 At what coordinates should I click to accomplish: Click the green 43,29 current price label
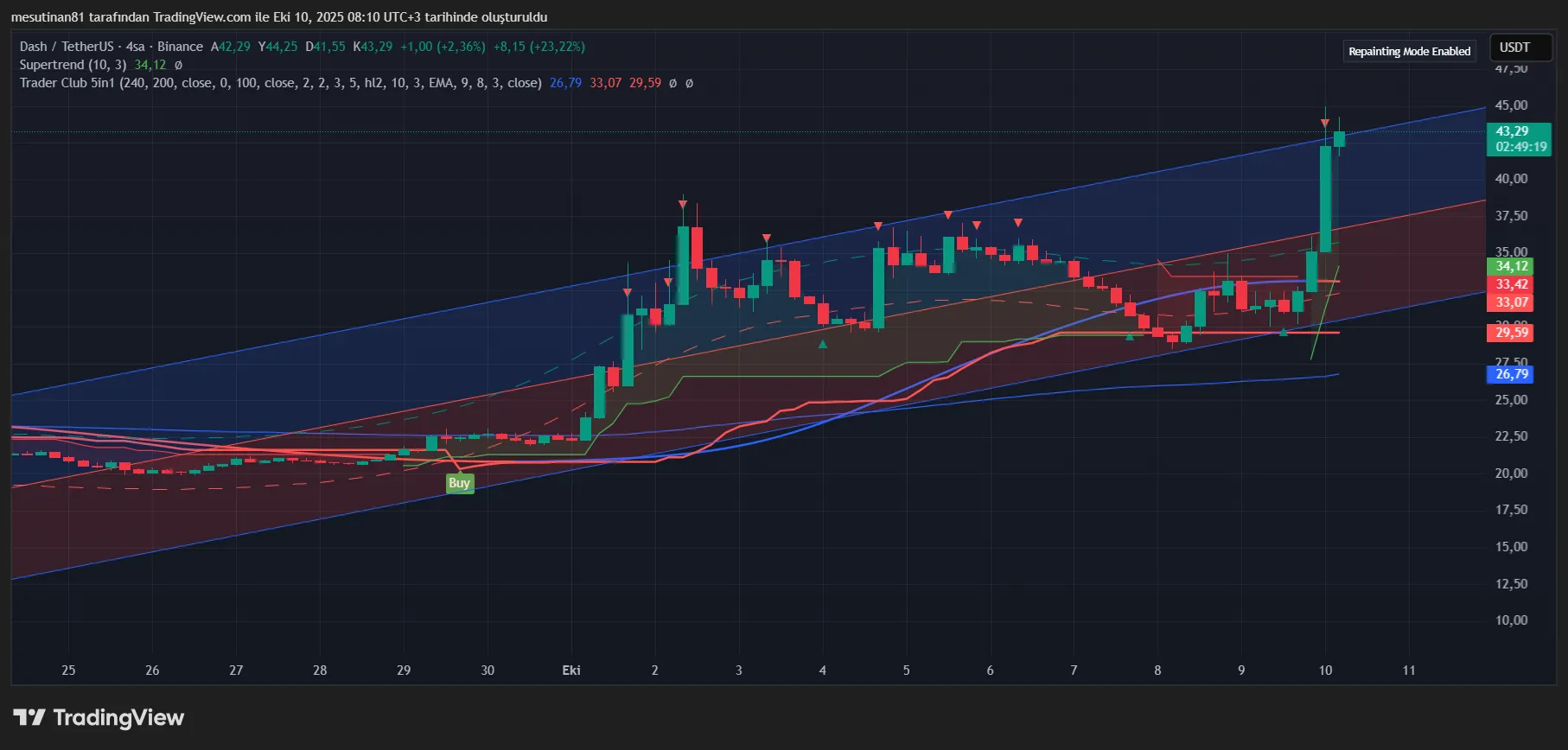1518,139
